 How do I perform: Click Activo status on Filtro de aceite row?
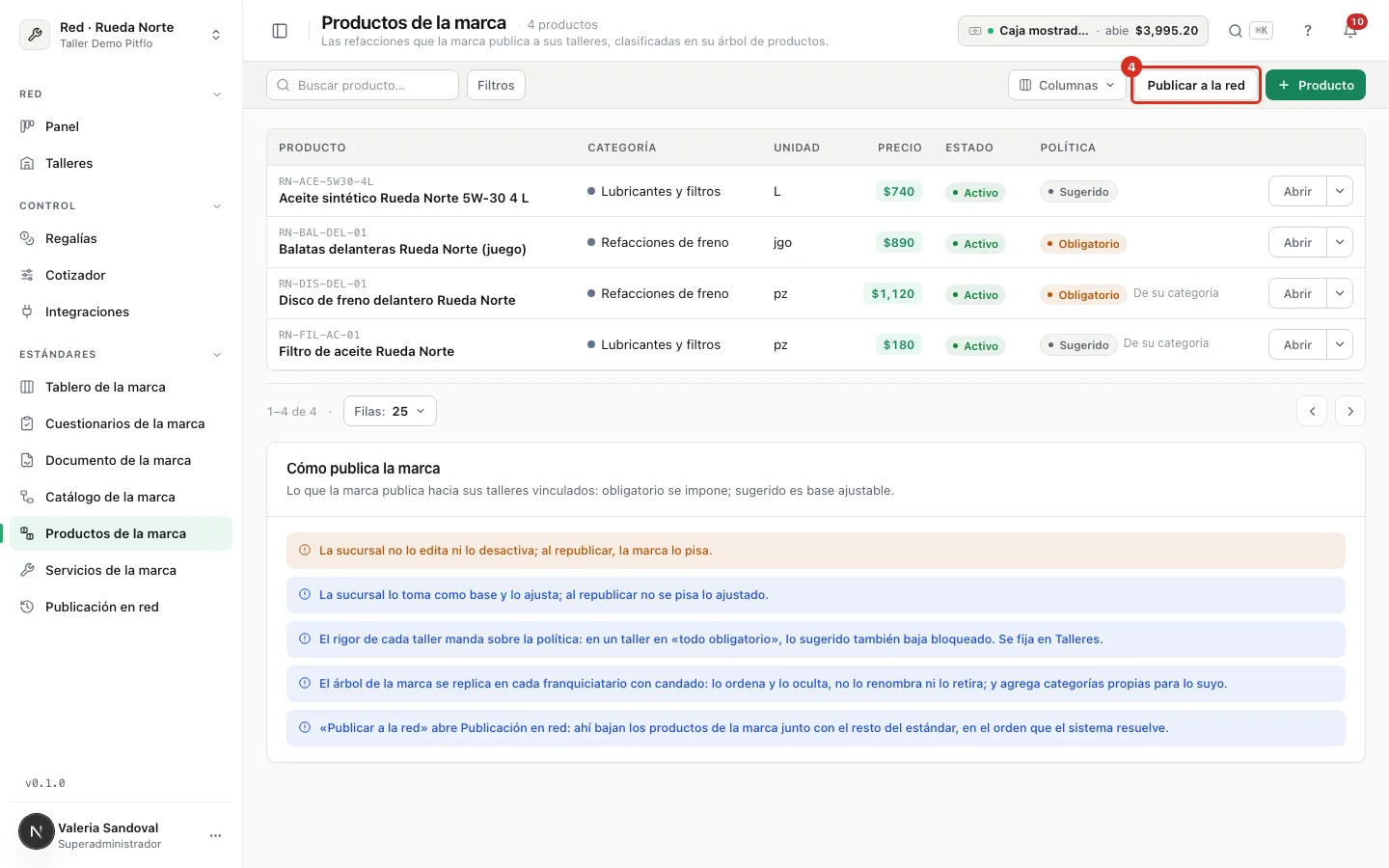pyautogui.click(x=975, y=345)
